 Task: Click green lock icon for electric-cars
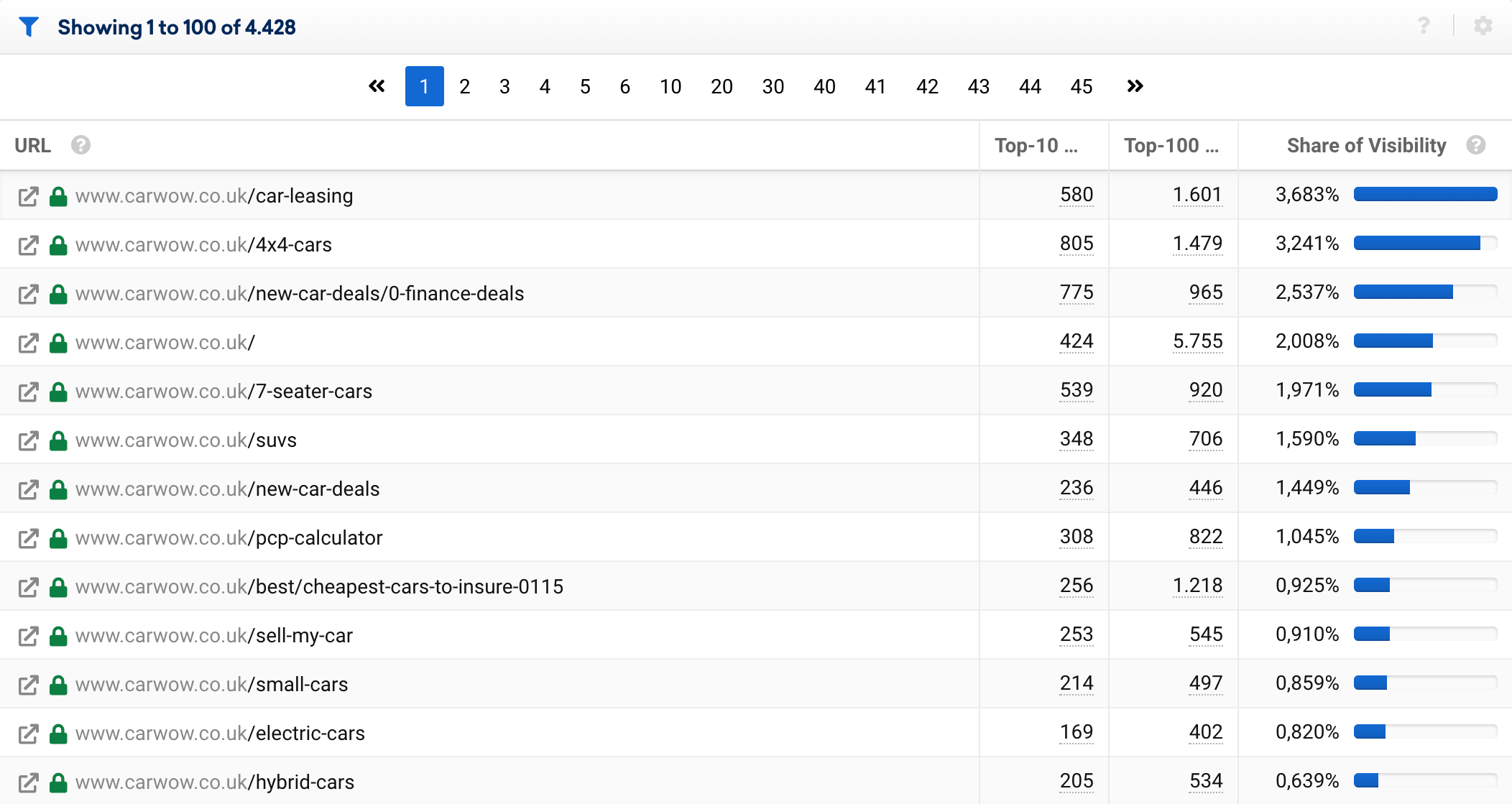coord(58,734)
